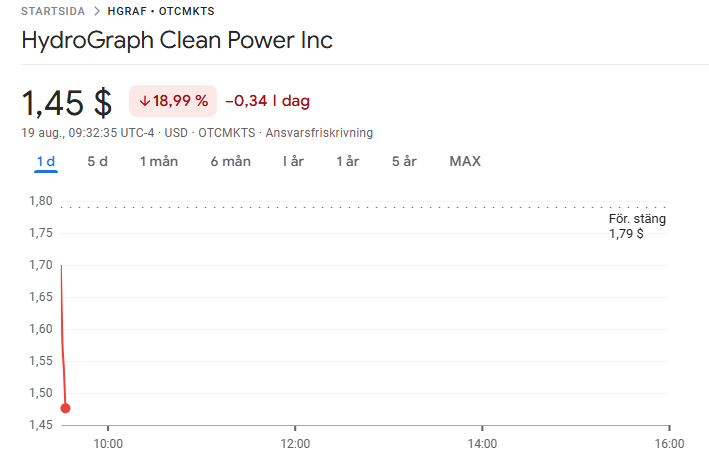Click the HydroGraph Clean Power Inc title
Image resolution: width=709 pixels, height=460 pixels.
(177, 41)
